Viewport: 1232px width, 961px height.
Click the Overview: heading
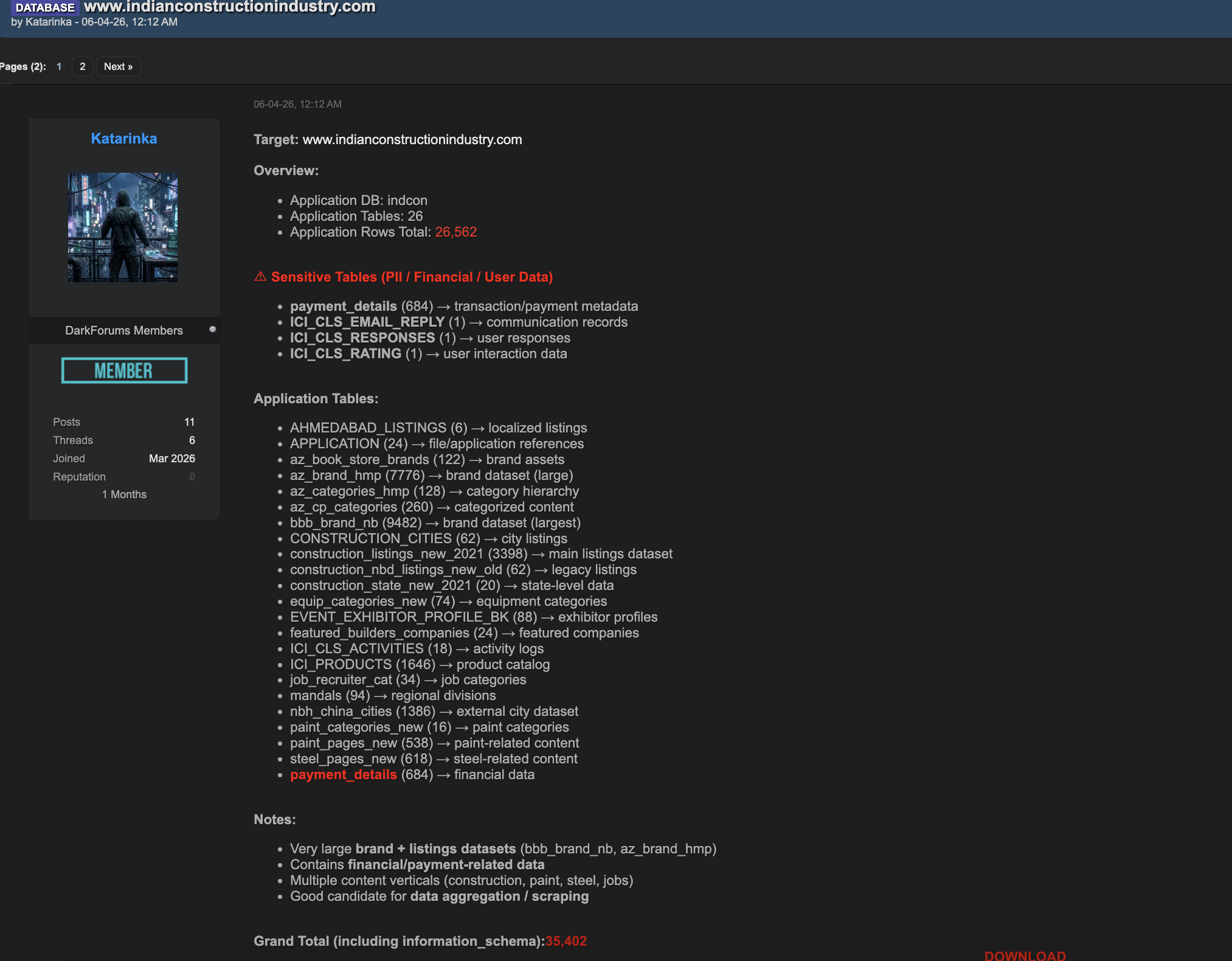coord(286,171)
